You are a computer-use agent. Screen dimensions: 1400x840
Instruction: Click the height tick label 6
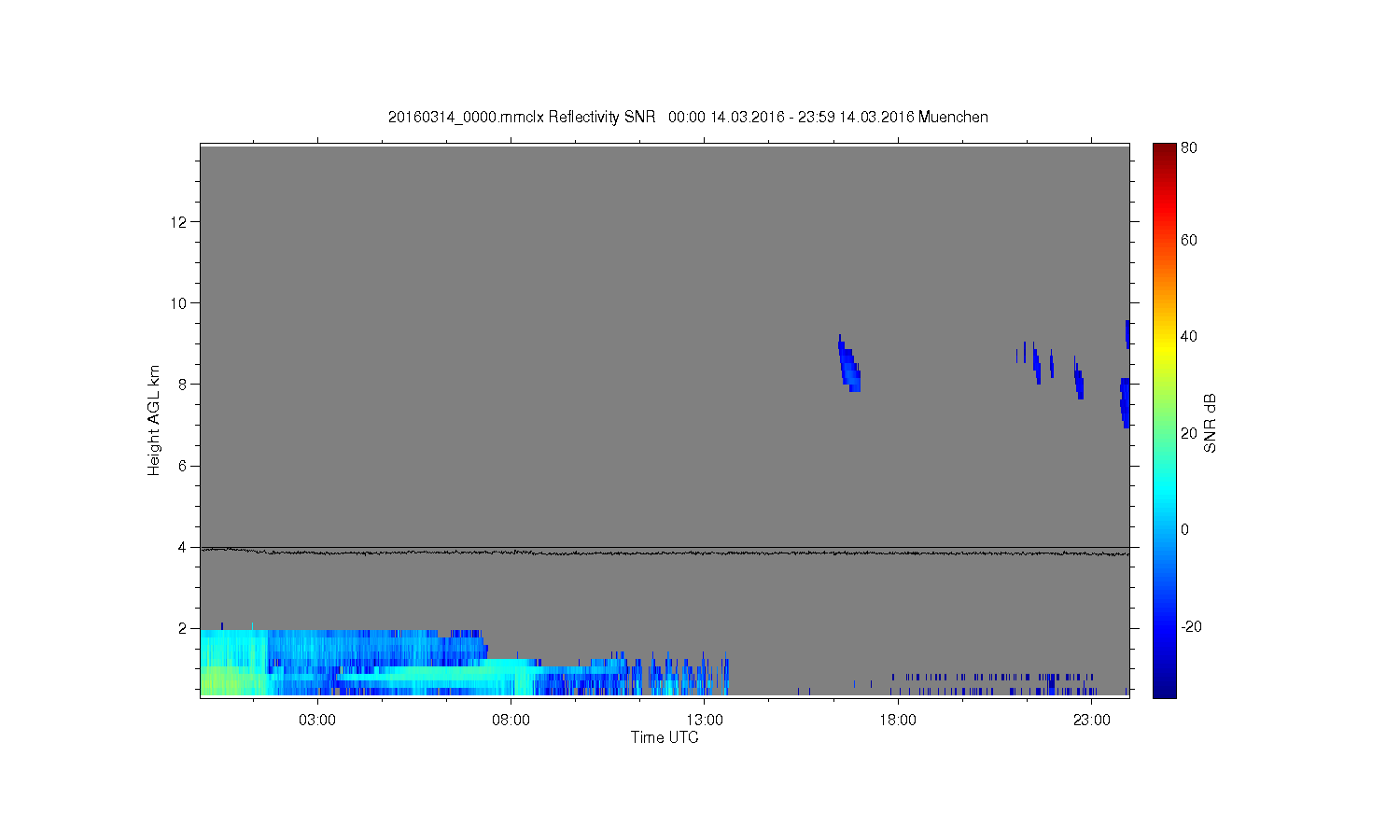coord(184,466)
